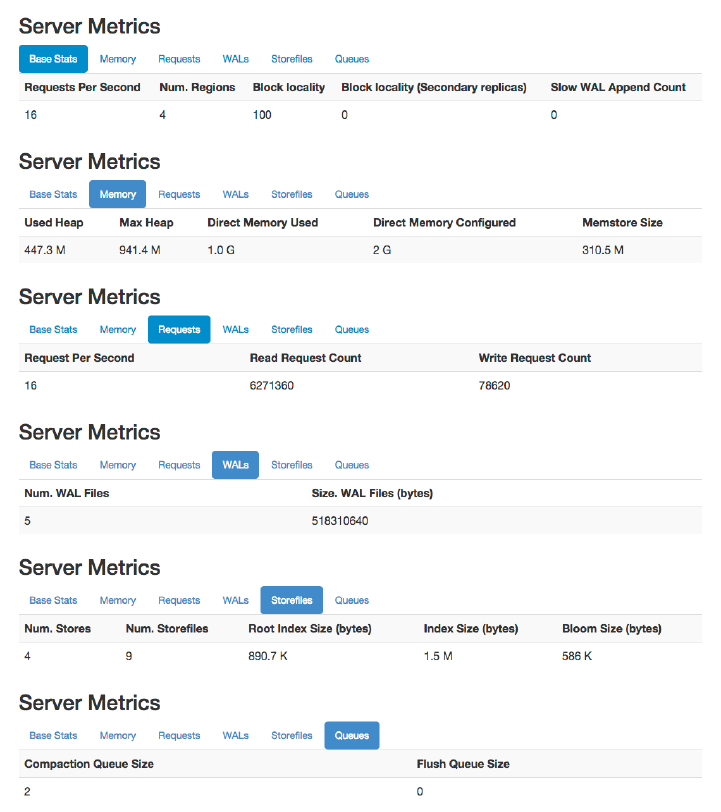Open WALs tab in Read Request Count panel

[236, 329]
